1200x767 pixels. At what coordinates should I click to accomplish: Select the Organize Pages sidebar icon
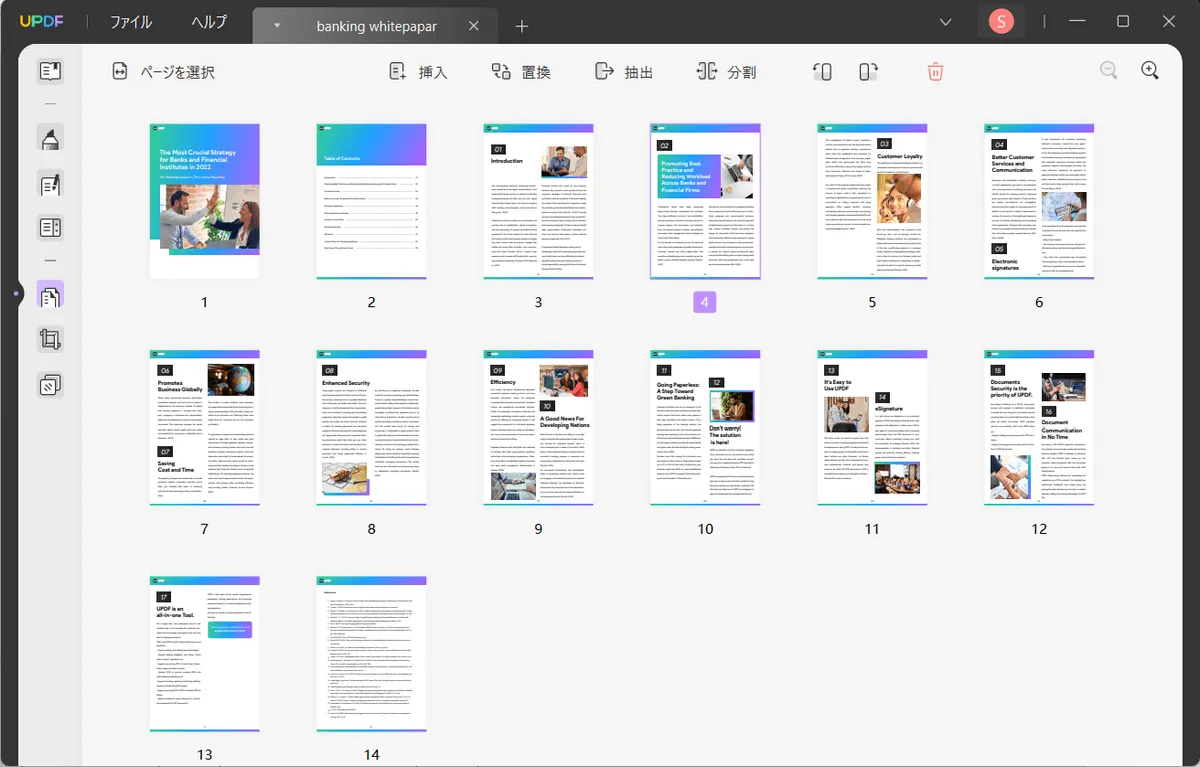click(x=50, y=294)
